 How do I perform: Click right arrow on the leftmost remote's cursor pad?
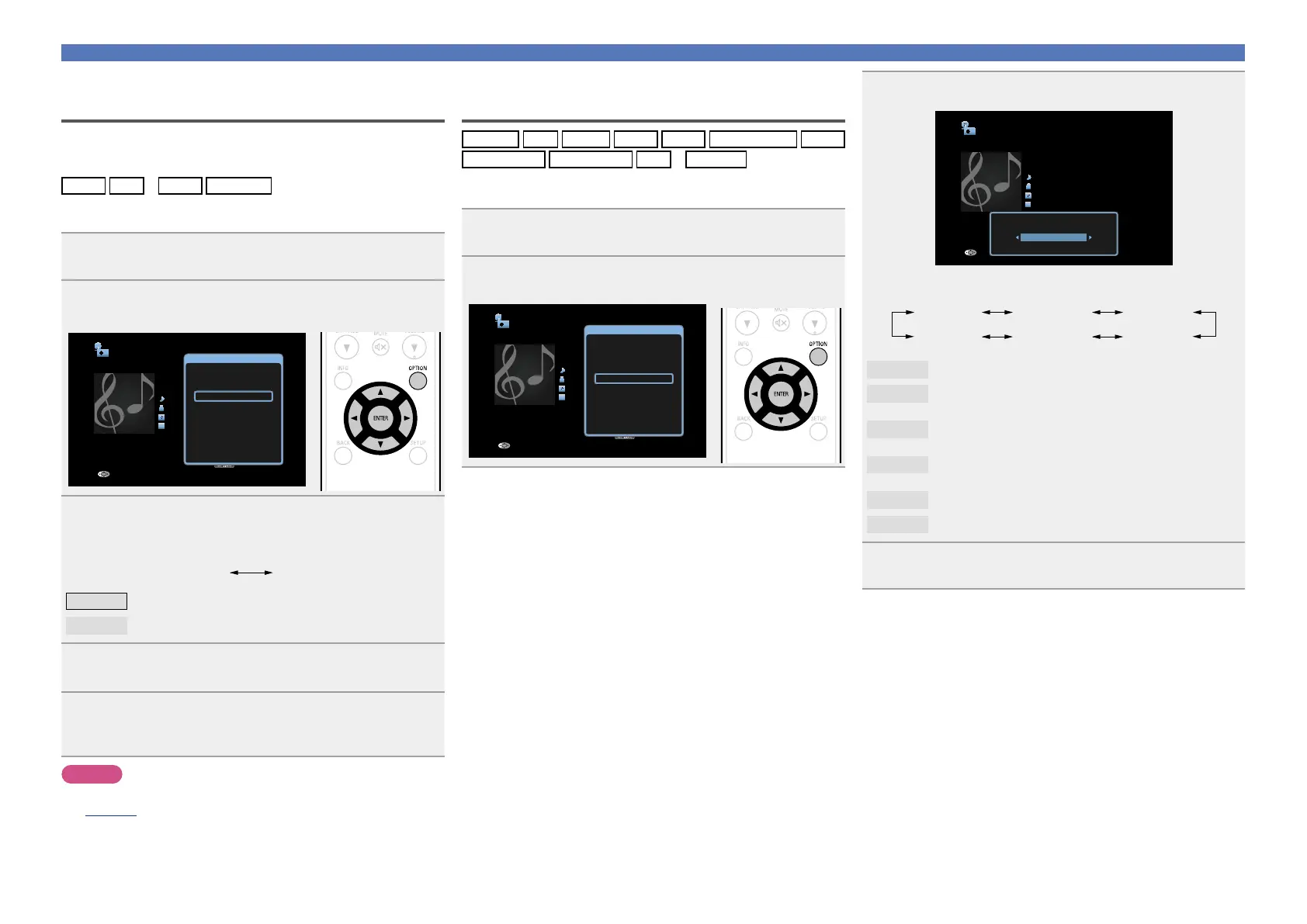(x=407, y=418)
